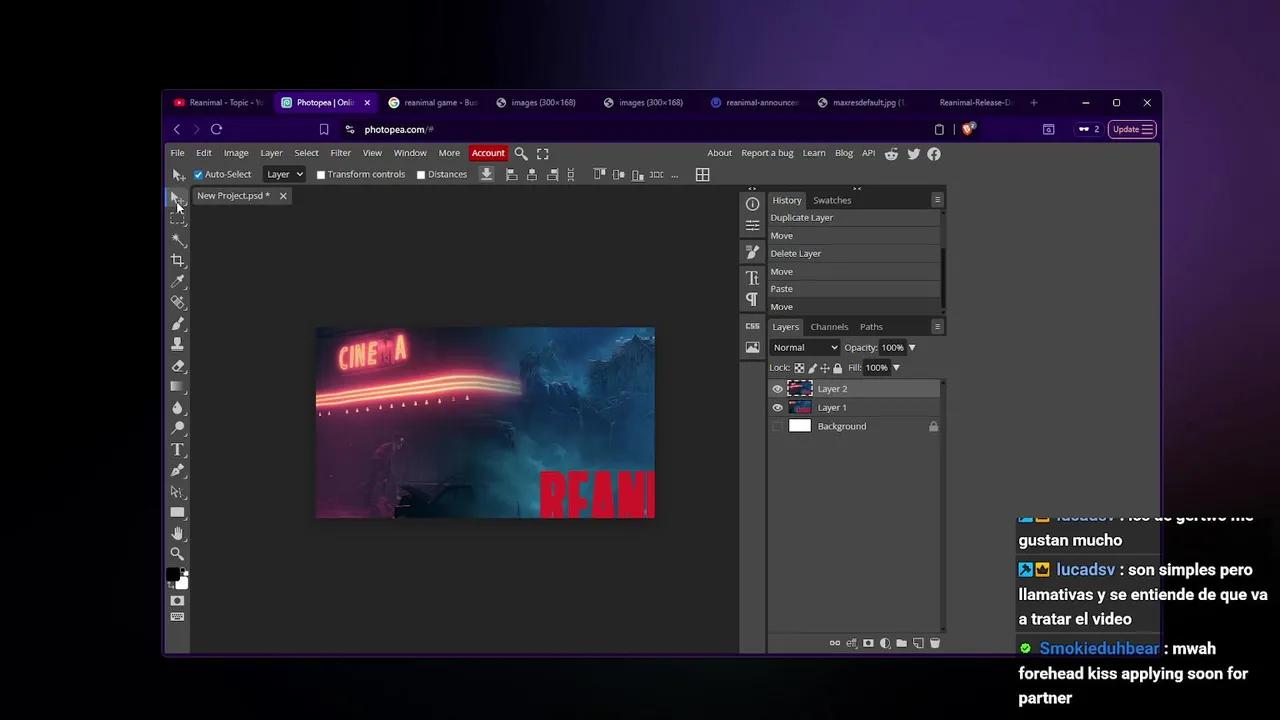Switch to the Channels tab

(x=829, y=327)
